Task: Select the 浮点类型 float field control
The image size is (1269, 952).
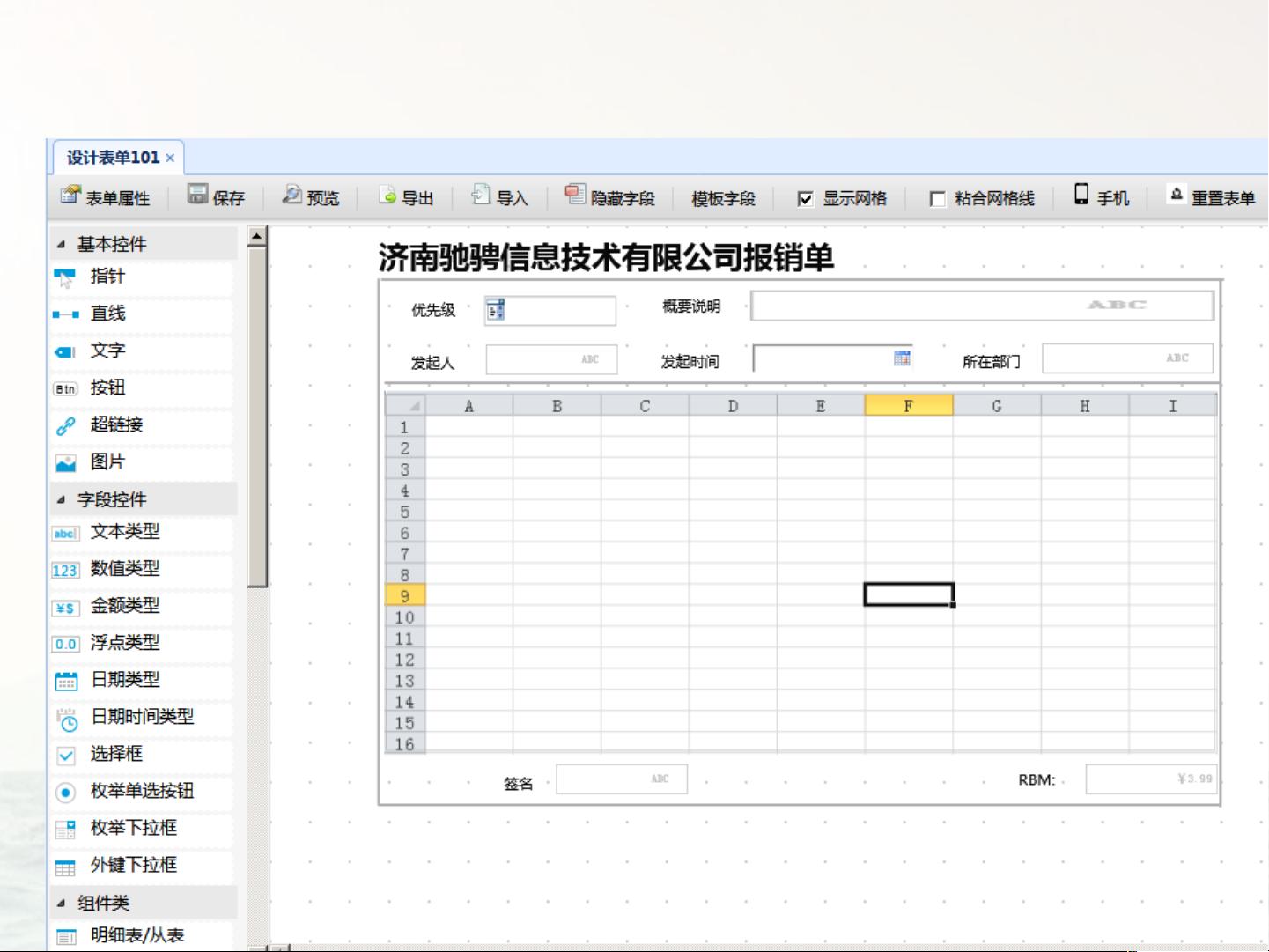Action: pyautogui.click(x=143, y=643)
